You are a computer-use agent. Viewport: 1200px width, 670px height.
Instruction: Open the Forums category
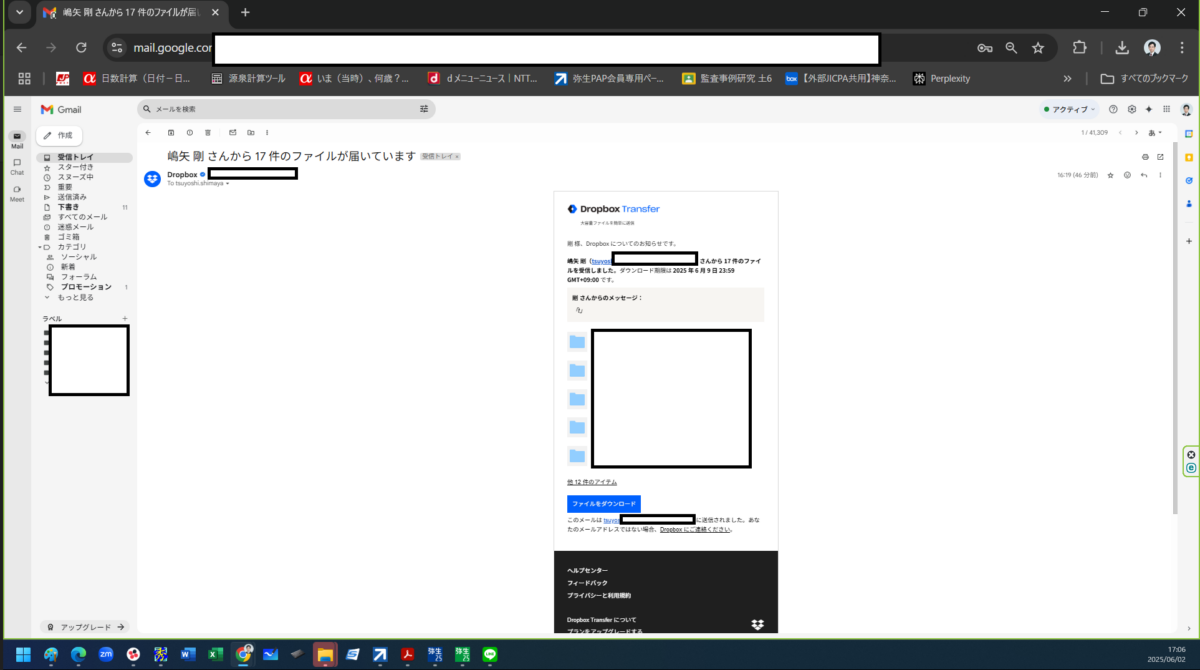click(78, 277)
